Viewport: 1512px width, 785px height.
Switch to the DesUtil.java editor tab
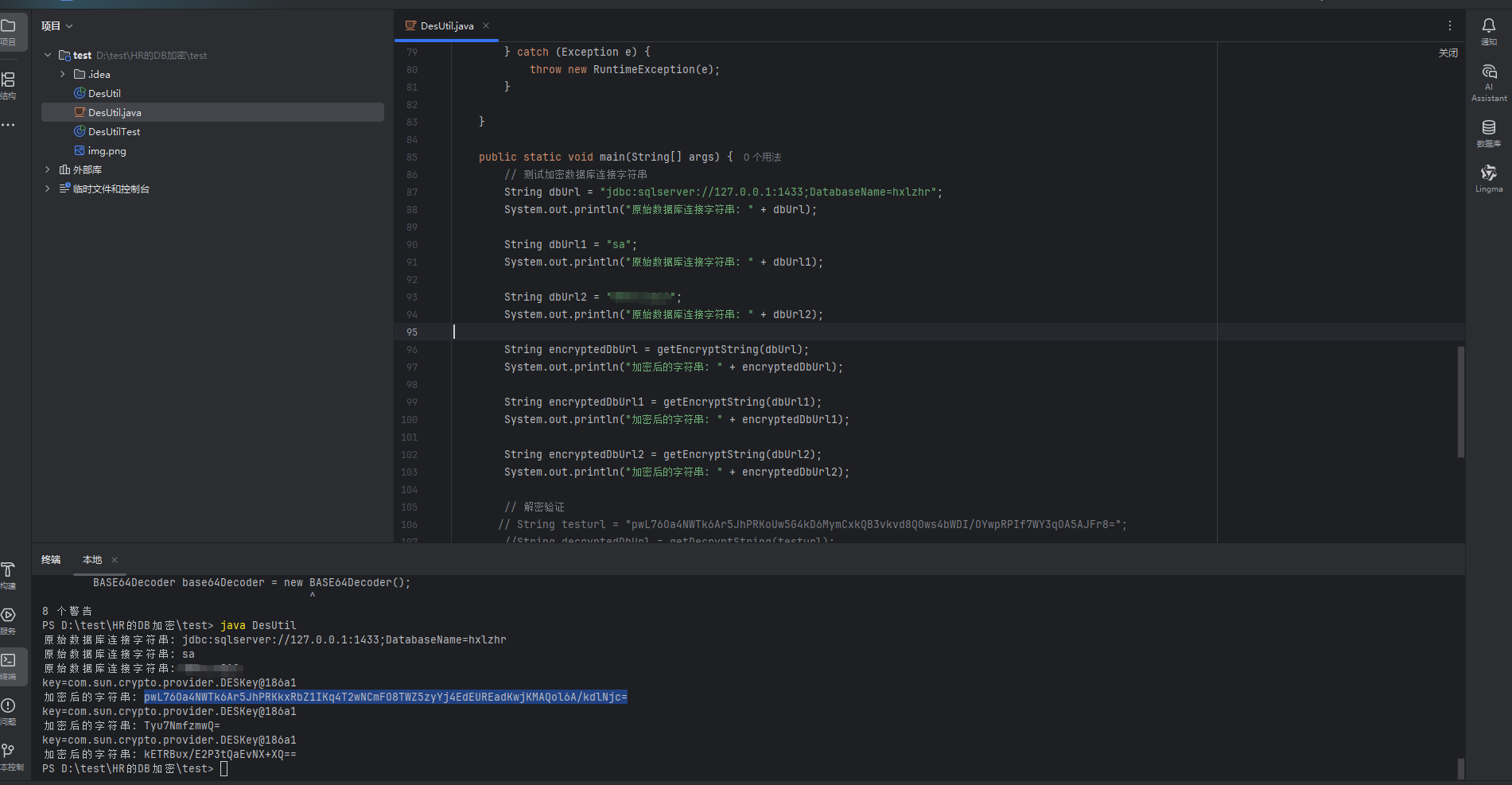point(446,26)
